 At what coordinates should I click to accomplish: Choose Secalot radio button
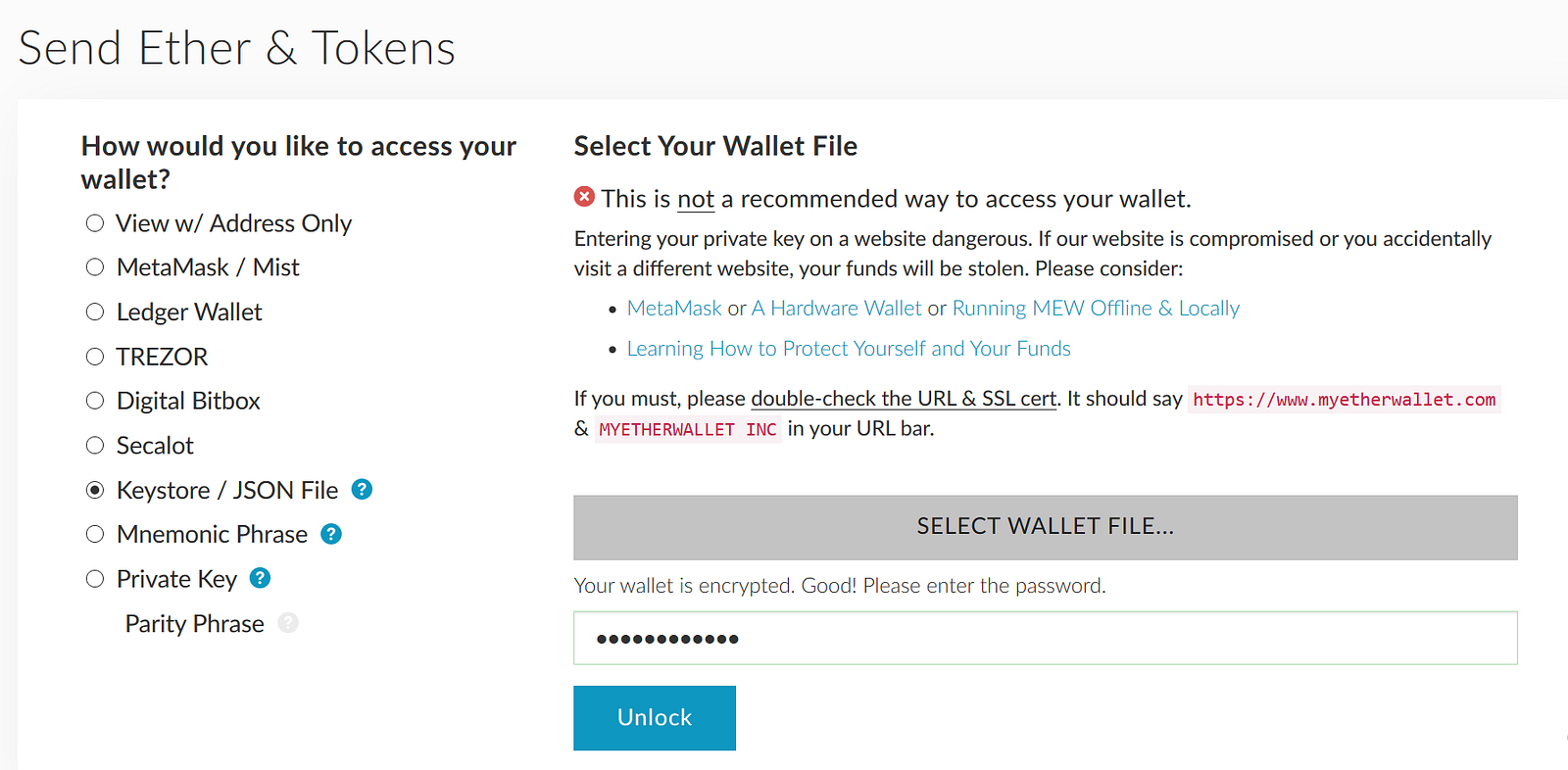tap(95, 446)
